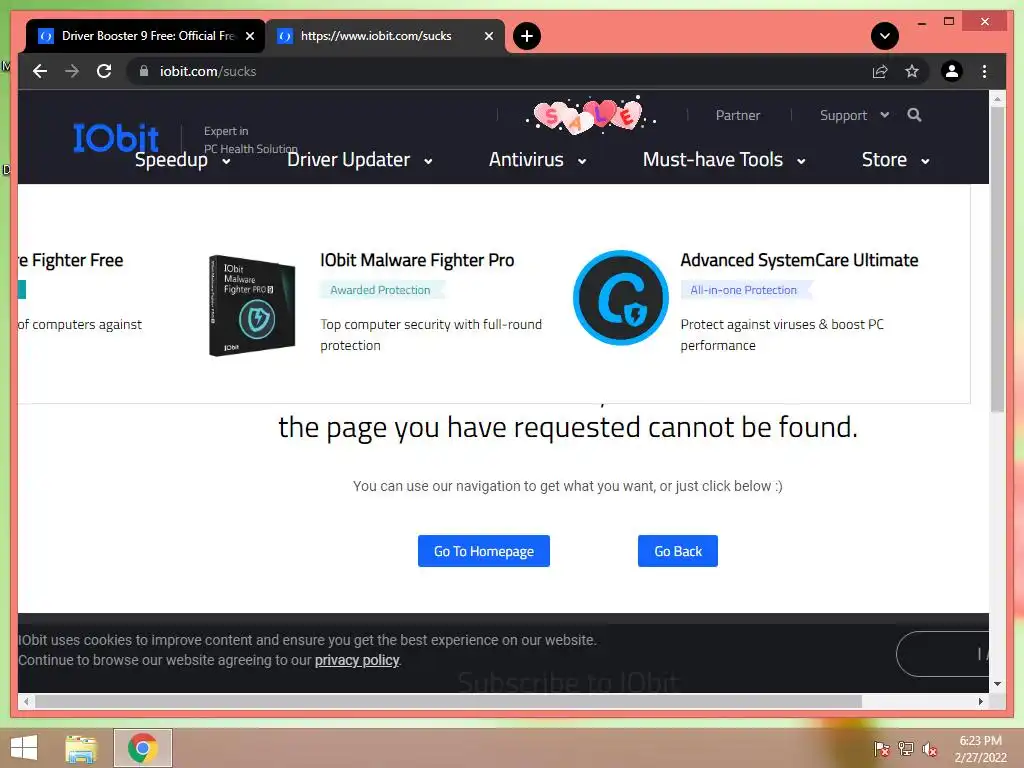Click the network tray icon
Image resolution: width=1024 pixels, height=768 pixels.
906,749
